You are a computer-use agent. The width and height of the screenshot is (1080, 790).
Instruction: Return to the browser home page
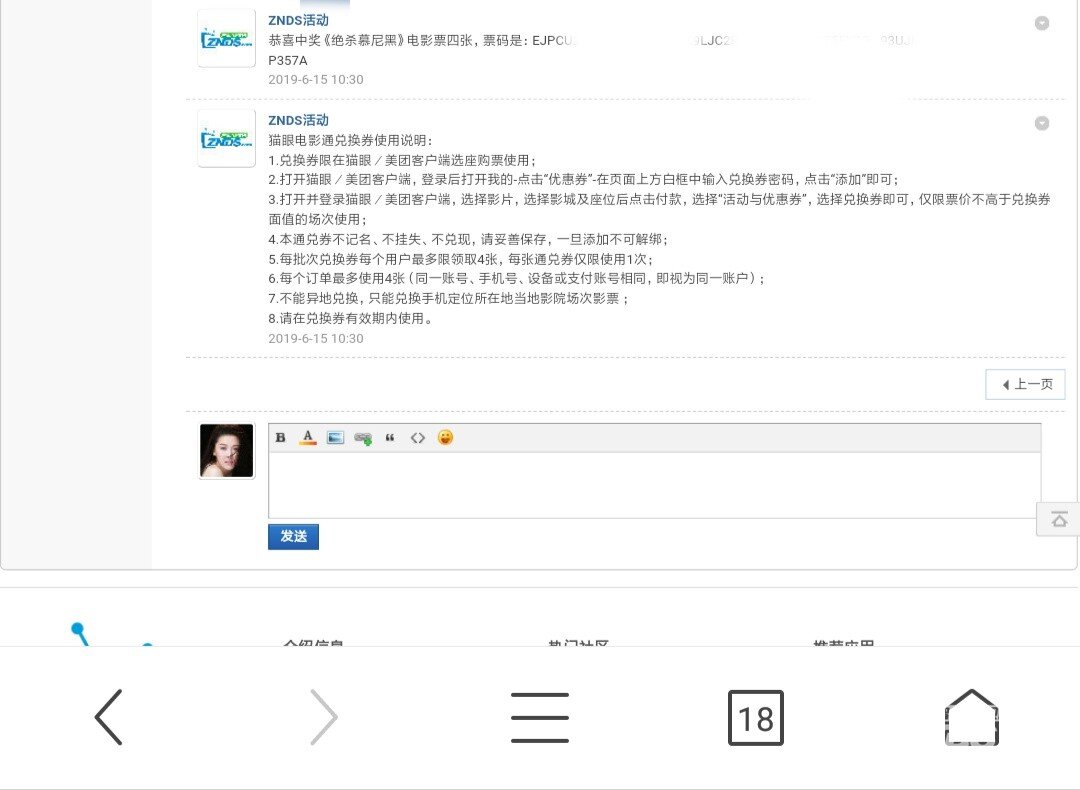(x=971, y=717)
